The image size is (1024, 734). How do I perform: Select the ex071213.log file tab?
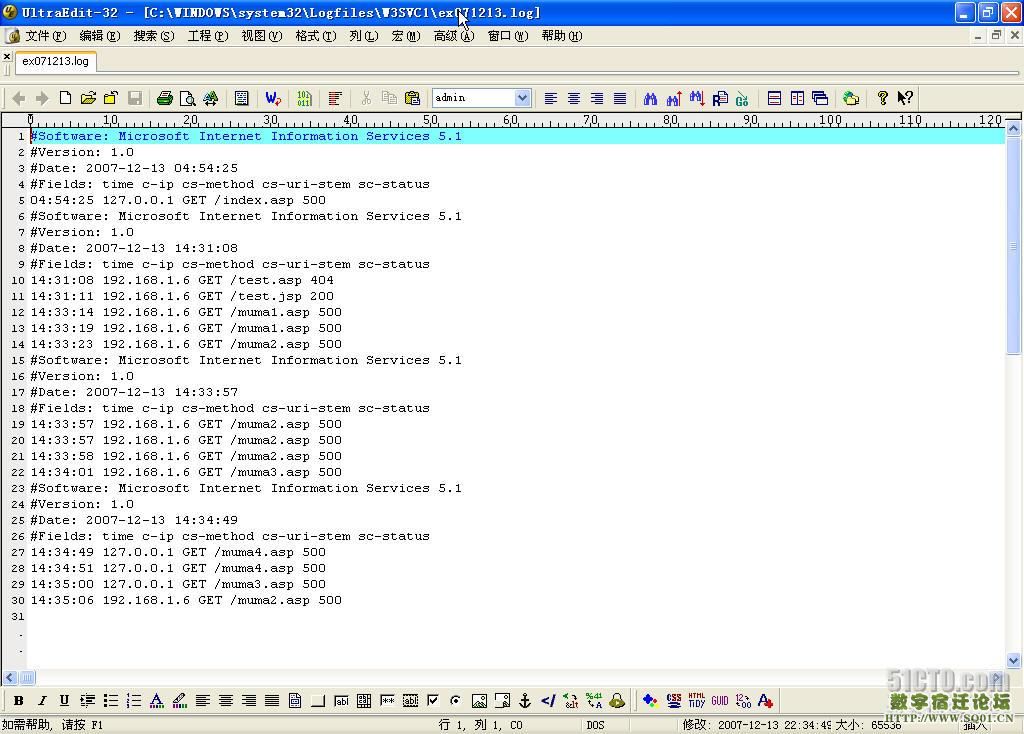point(56,61)
